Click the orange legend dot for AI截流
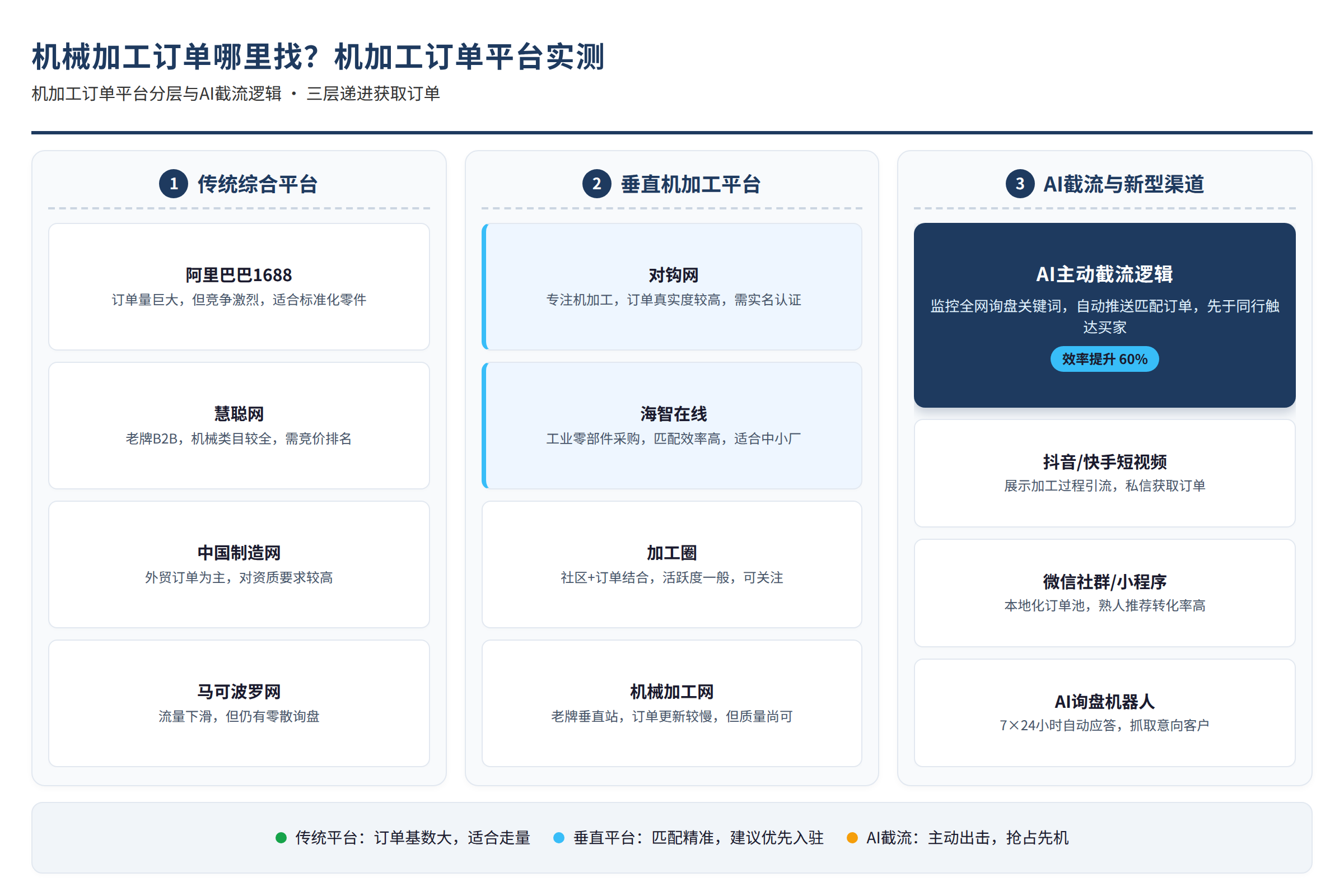Screen dimensions: 1344x896 pyautogui.click(x=852, y=838)
